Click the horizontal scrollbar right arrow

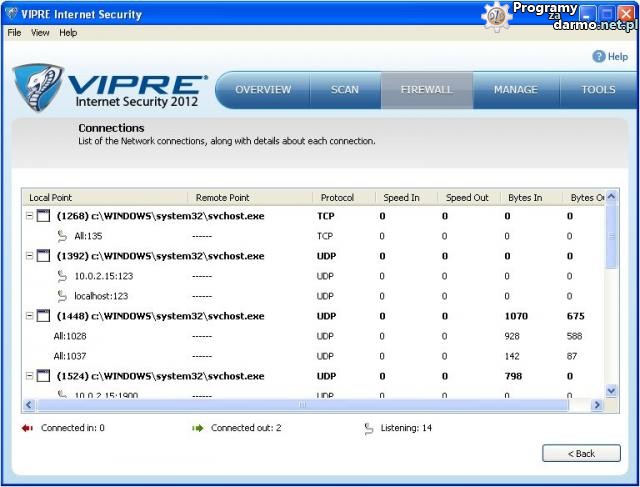pyautogui.click(x=597, y=405)
